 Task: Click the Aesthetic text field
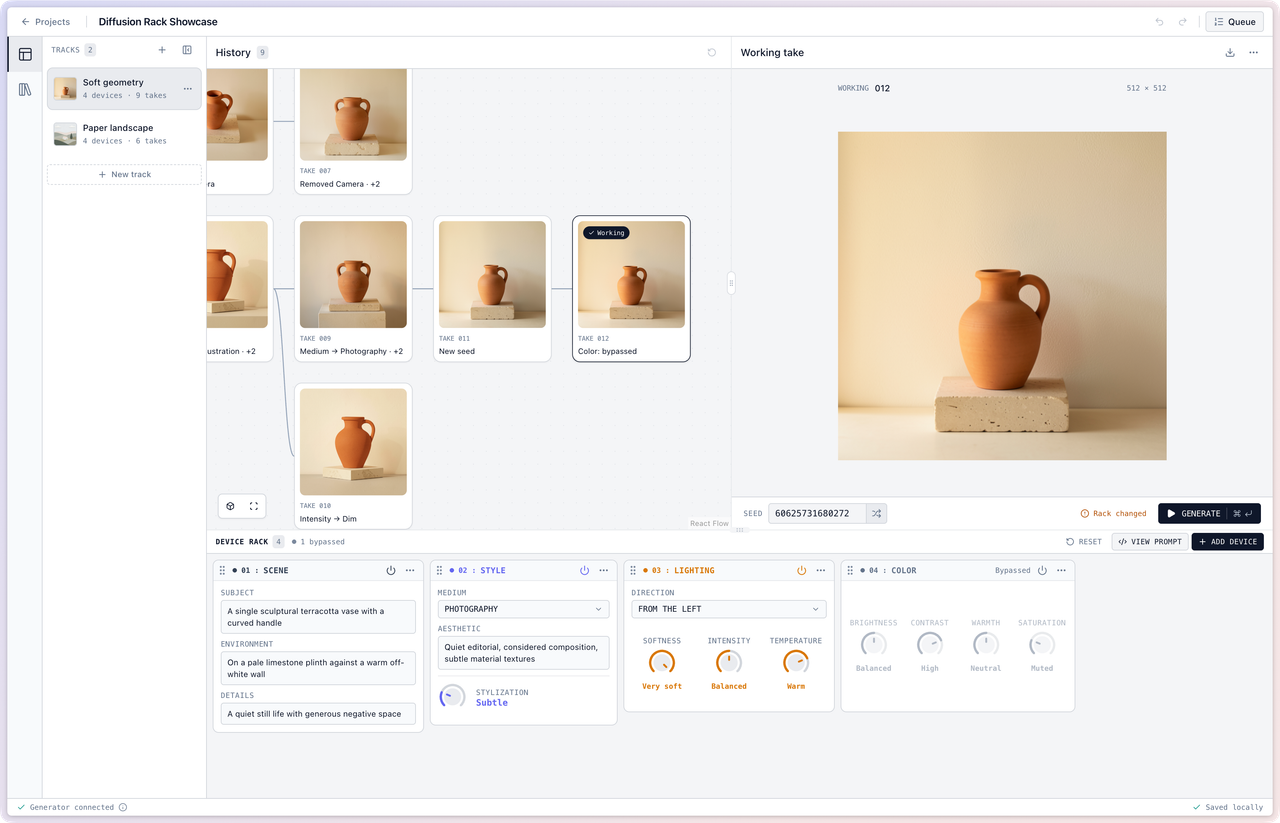[x=523, y=653]
